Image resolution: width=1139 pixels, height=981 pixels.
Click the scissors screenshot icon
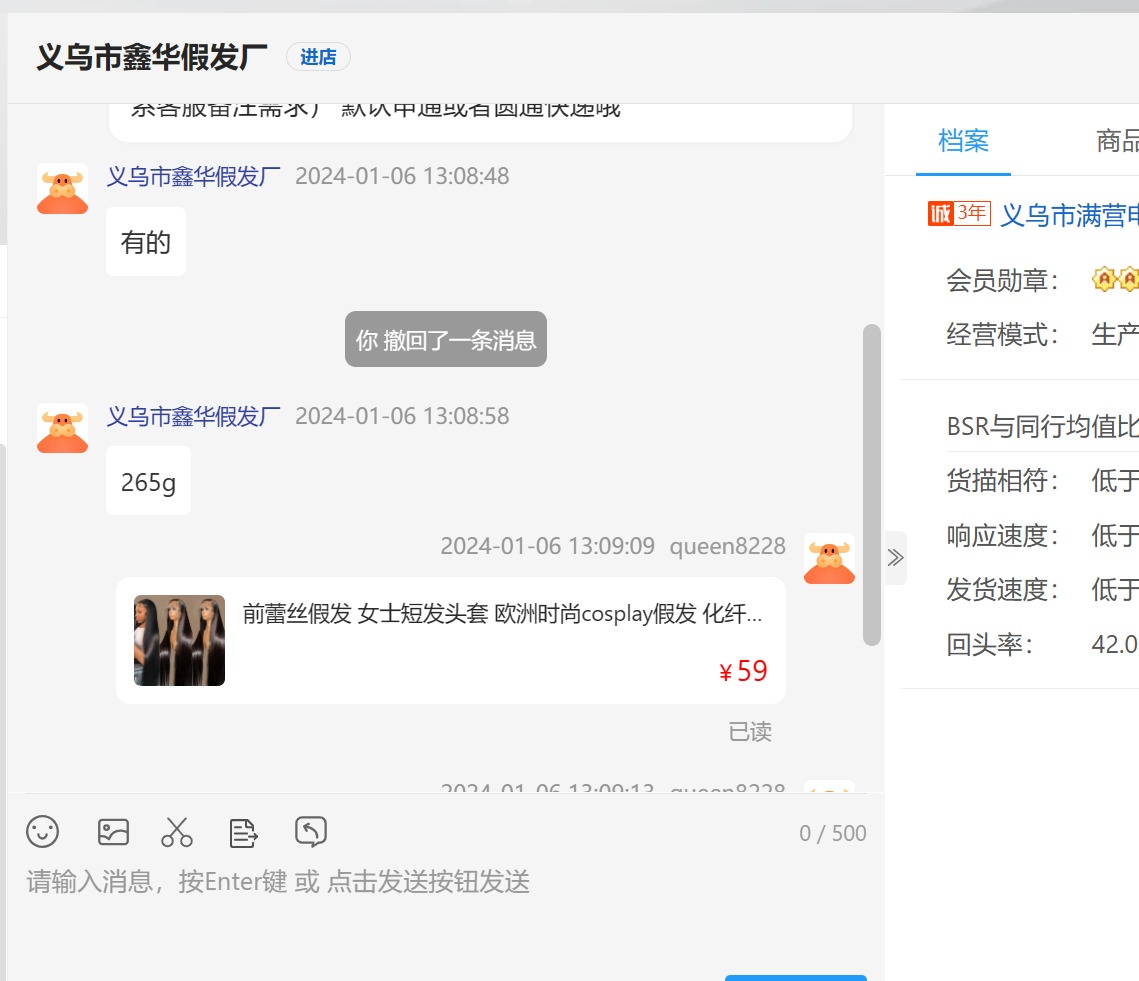point(177,832)
